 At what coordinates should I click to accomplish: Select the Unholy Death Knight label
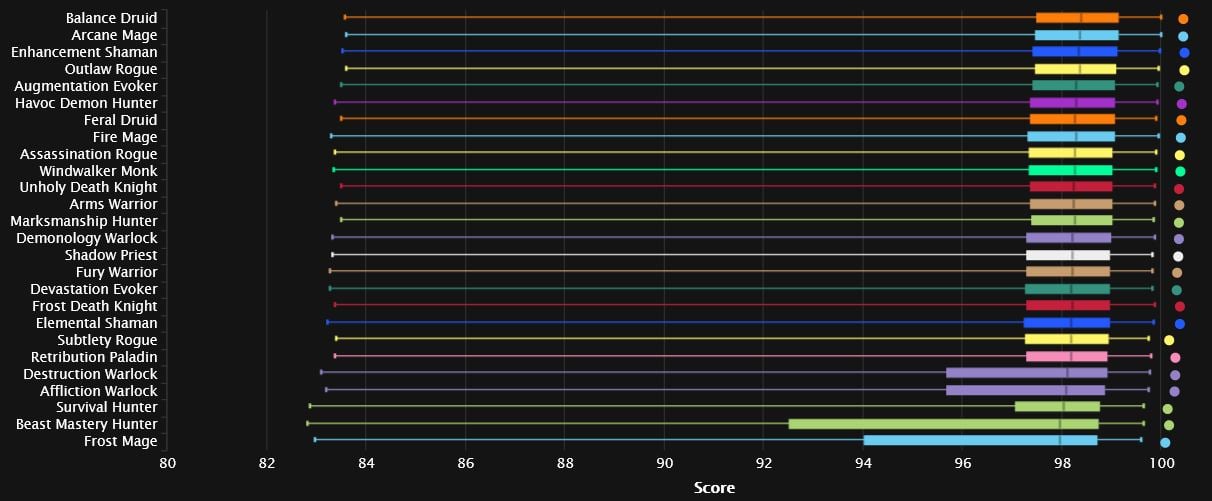click(88, 187)
